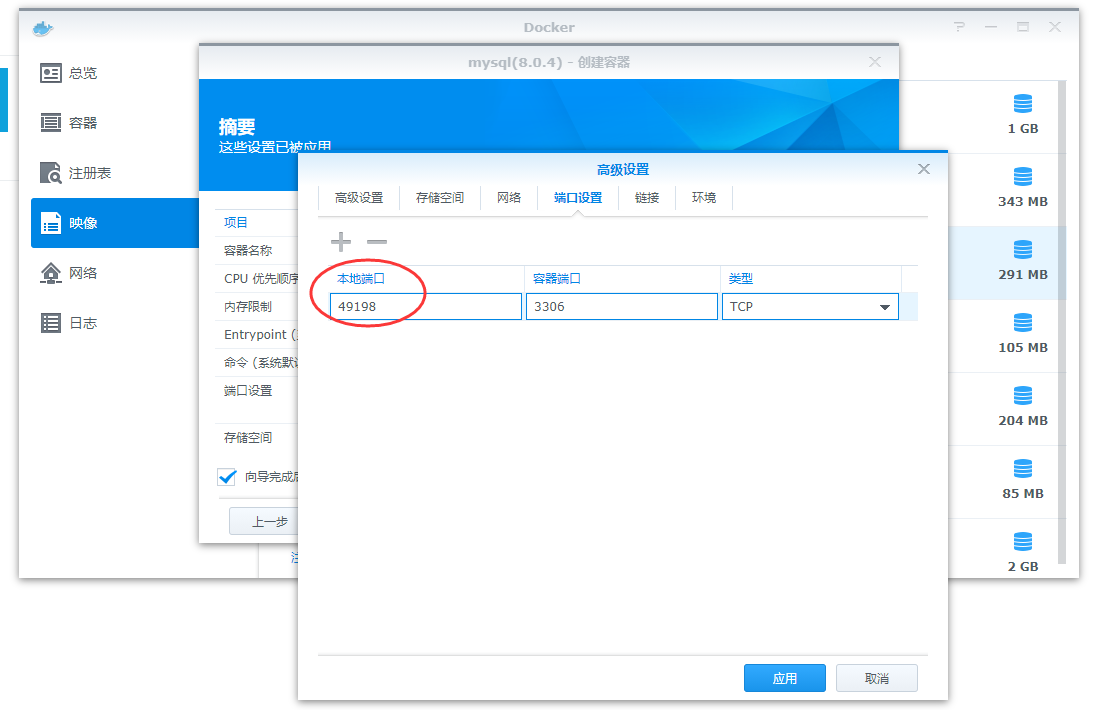Click the container port field 3306

tap(621, 307)
